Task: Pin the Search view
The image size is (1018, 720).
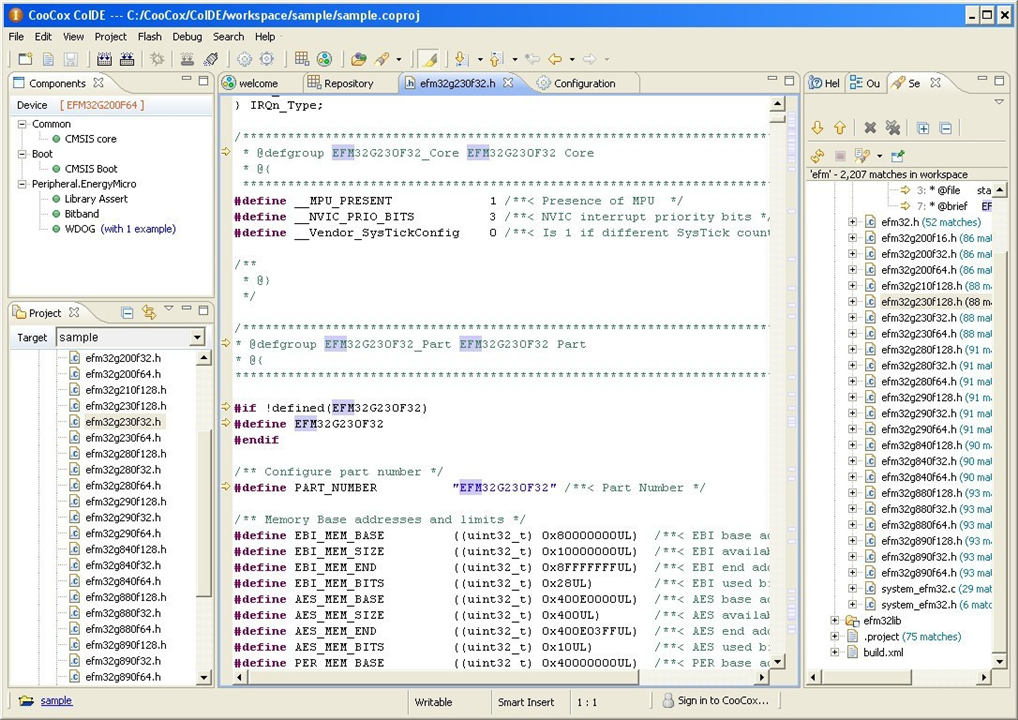Action: pos(897,156)
